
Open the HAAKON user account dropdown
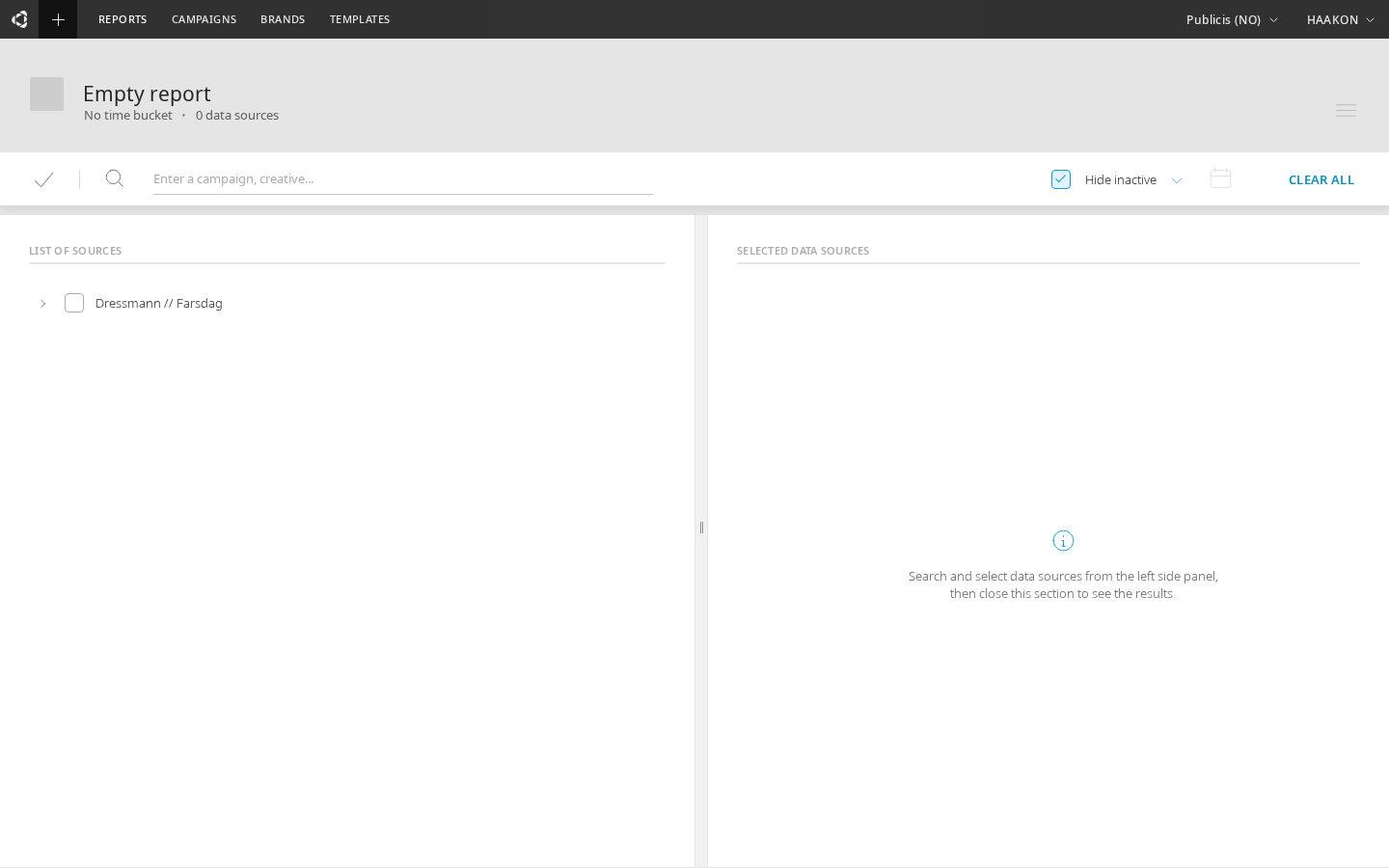point(1341,19)
